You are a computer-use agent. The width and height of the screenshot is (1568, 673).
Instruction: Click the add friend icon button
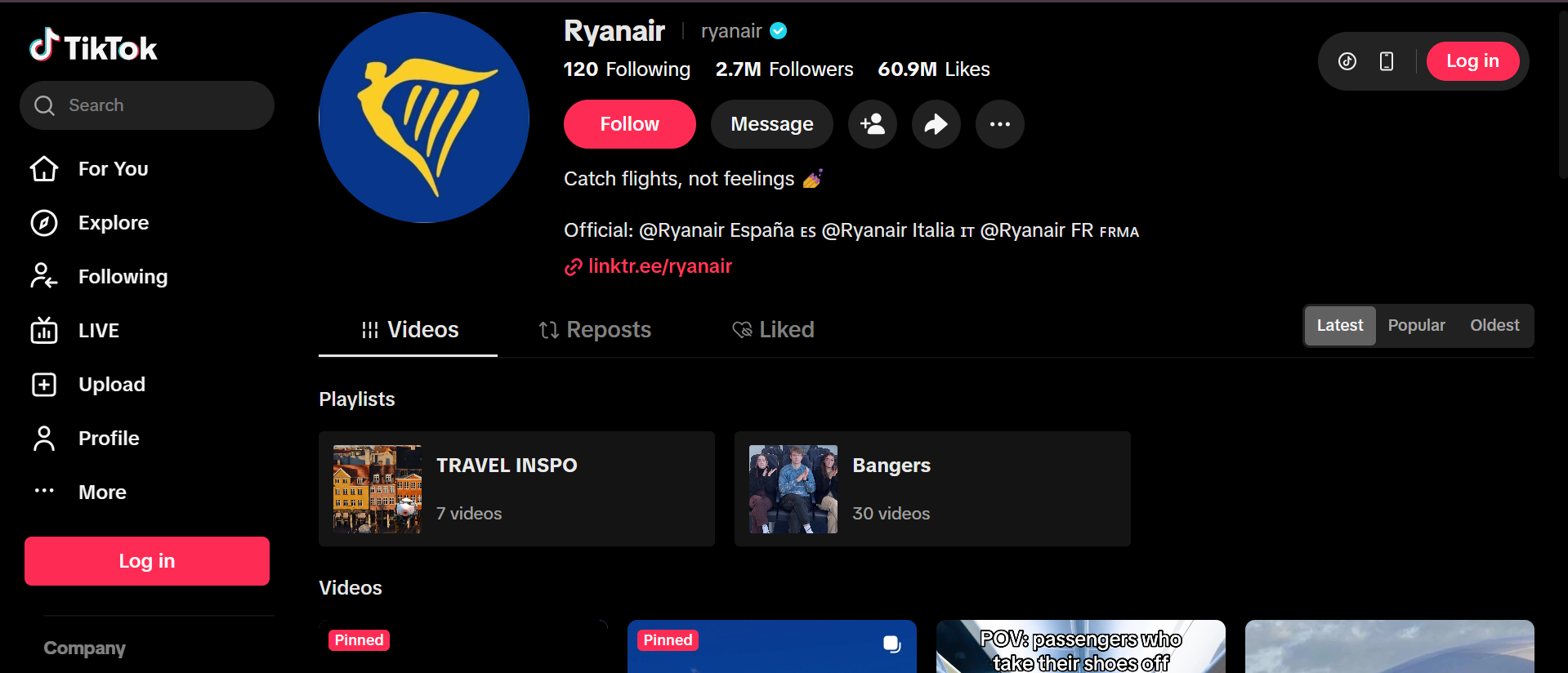point(873,124)
